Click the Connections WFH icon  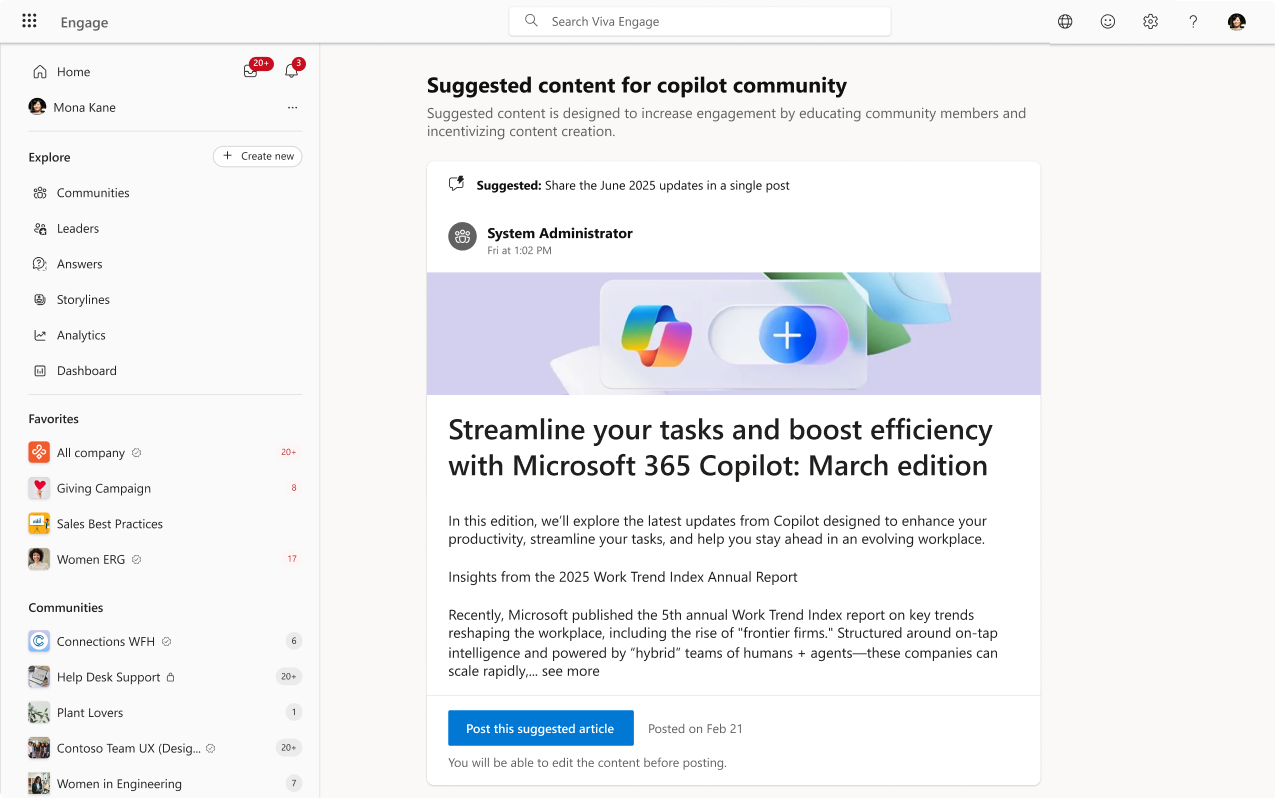(39, 642)
